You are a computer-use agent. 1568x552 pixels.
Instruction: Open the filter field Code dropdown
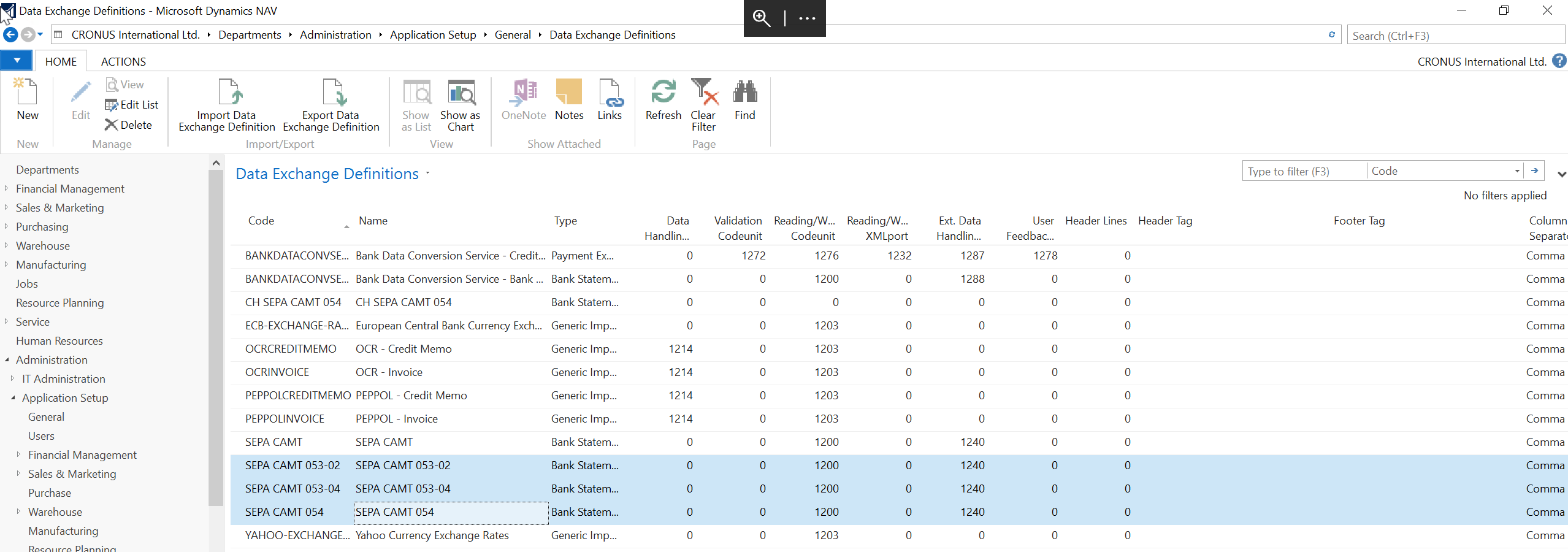click(x=1517, y=172)
